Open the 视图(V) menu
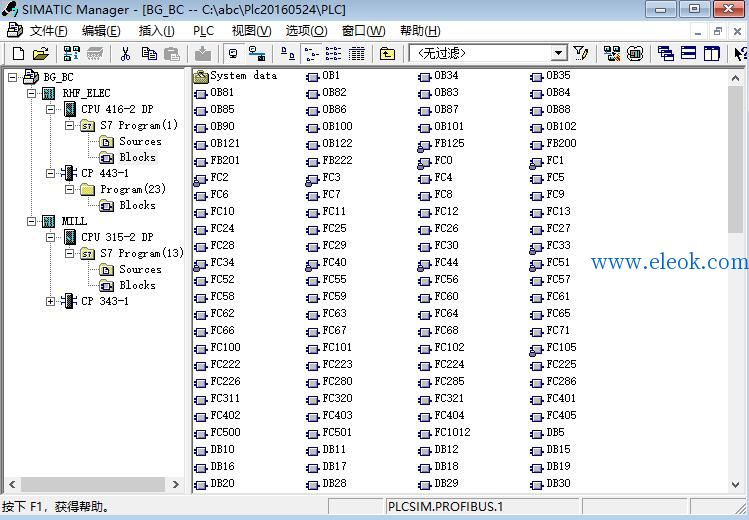 251,31
